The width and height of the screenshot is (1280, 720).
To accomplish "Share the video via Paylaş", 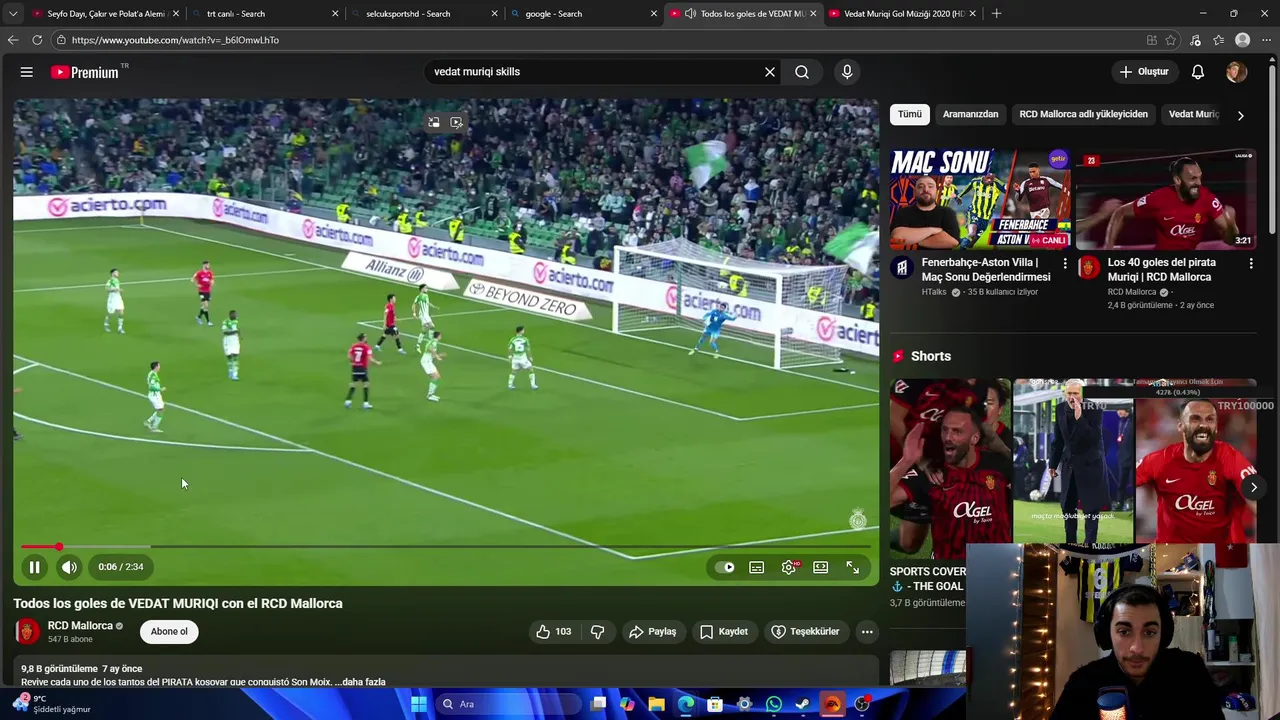I will point(653,631).
